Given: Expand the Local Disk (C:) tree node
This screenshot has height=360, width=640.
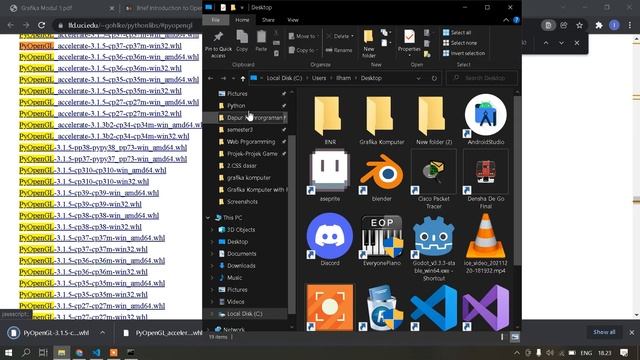Looking at the screenshot, I should click(x=211, y=314).
